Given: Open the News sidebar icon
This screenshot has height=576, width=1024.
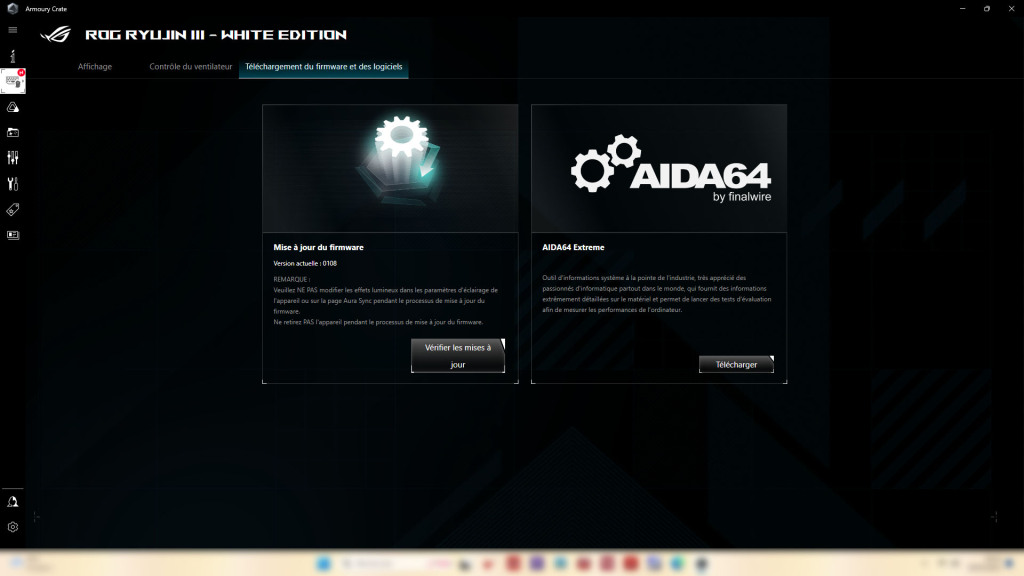Looking at the screenshot, I should [13, 235].
